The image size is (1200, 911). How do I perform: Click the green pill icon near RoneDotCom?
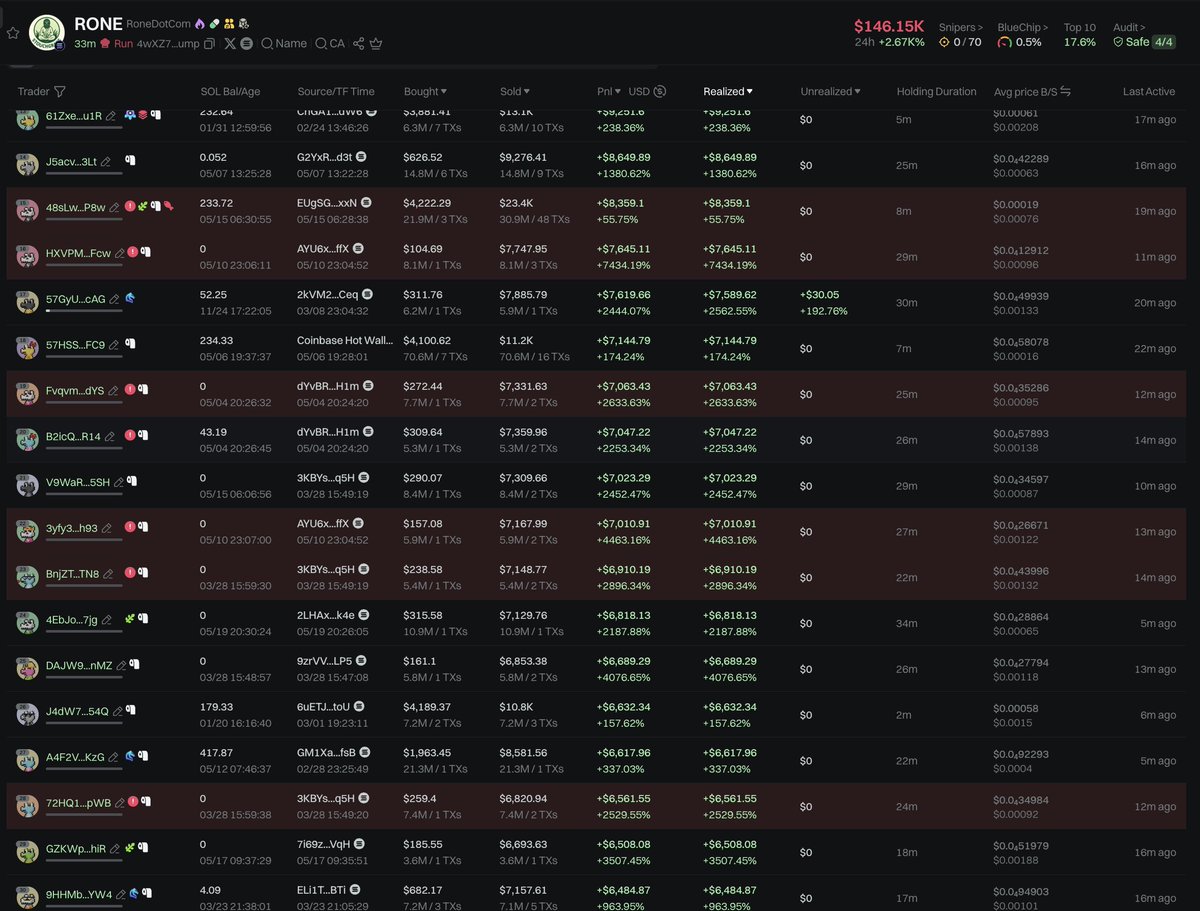click(214, 24)
